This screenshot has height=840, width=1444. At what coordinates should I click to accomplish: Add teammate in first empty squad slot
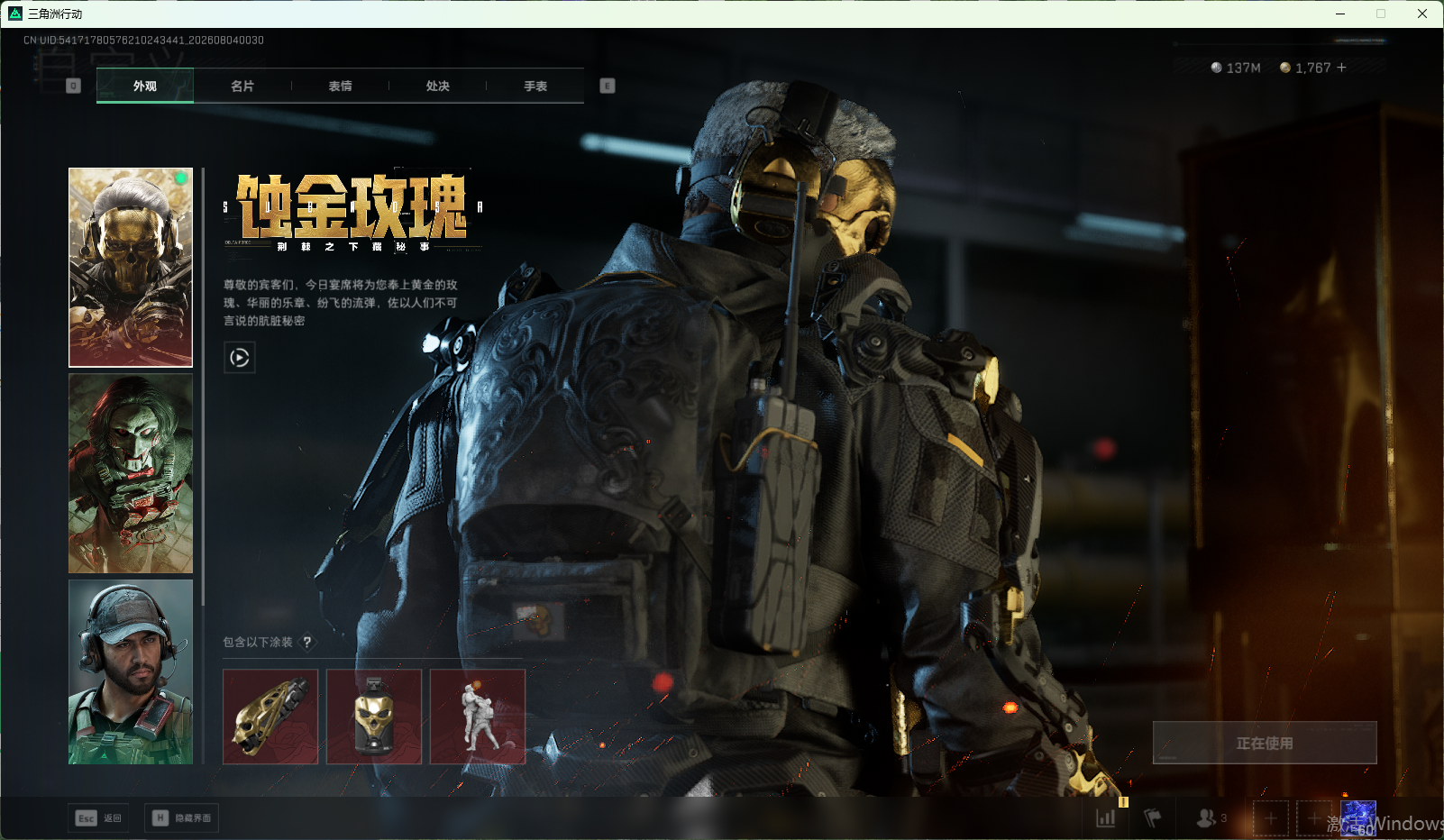click(x=1271, y=818)
